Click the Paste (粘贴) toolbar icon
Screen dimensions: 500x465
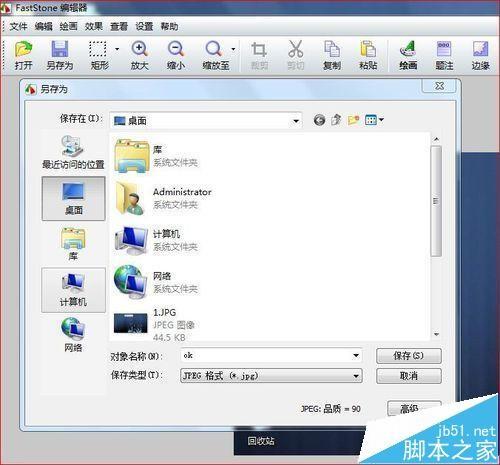coord(368,55)
